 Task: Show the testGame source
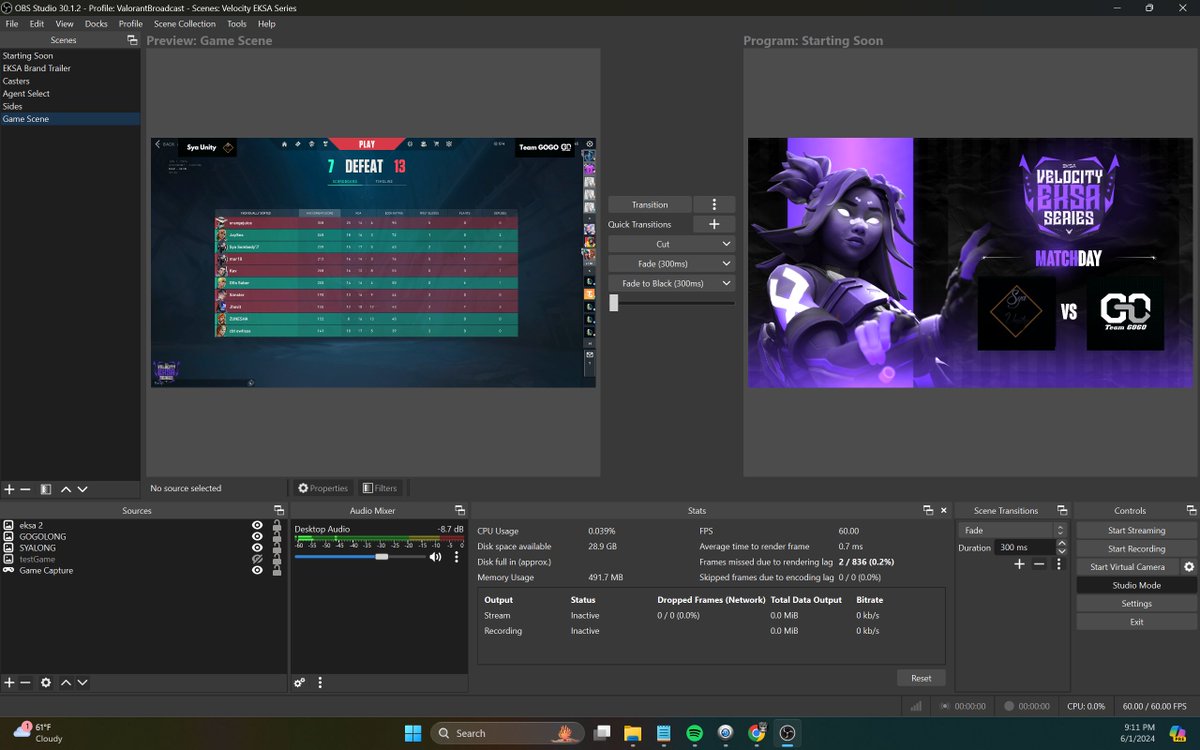point(257,559)
